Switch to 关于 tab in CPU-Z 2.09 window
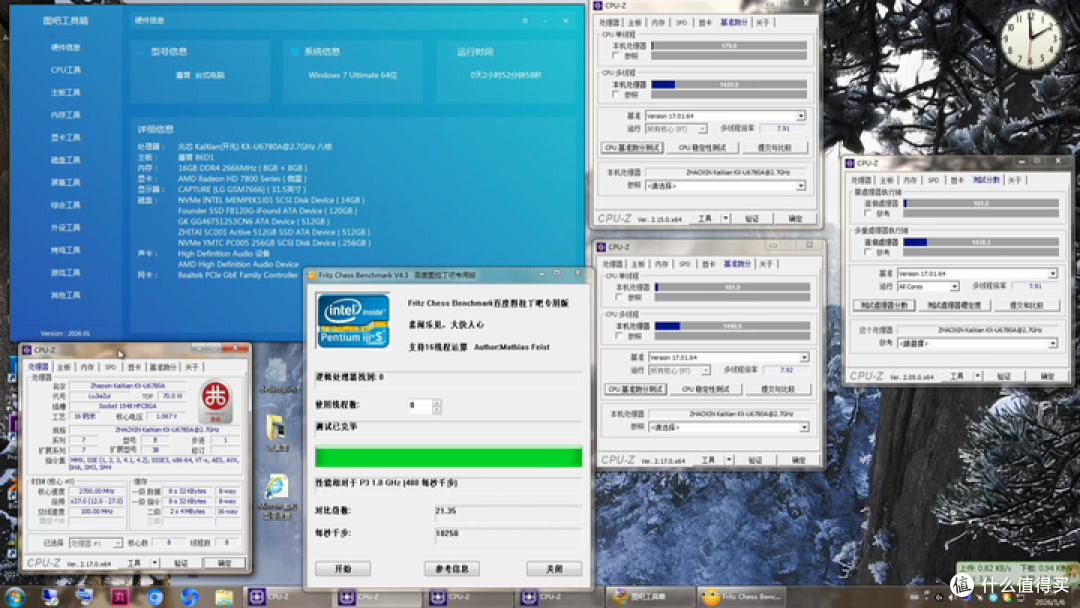The image size is (1080, 608). pos(1015,180)
